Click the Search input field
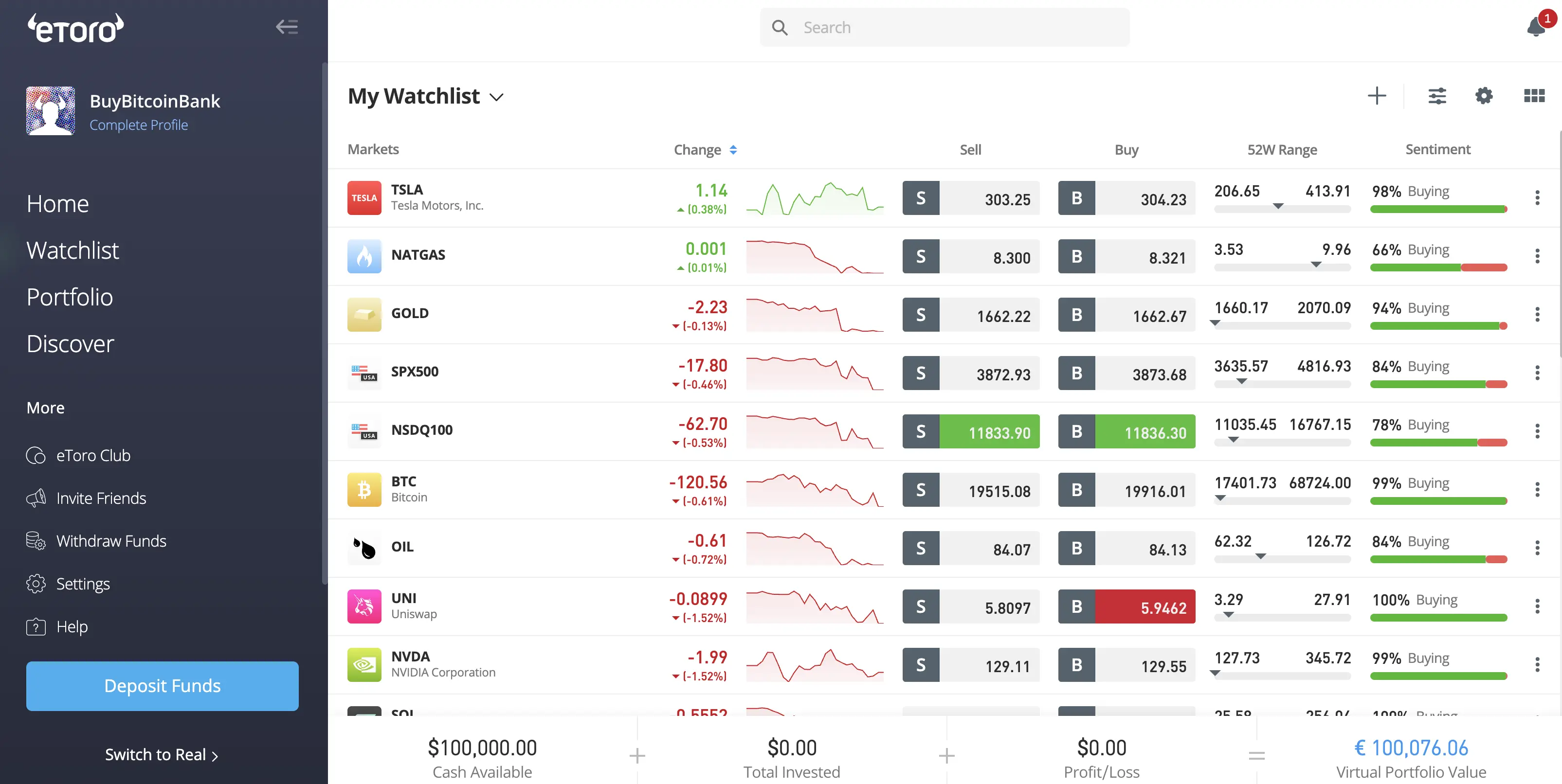The height and width of the screenshot is (784, 1562). [x=944, y=27]
